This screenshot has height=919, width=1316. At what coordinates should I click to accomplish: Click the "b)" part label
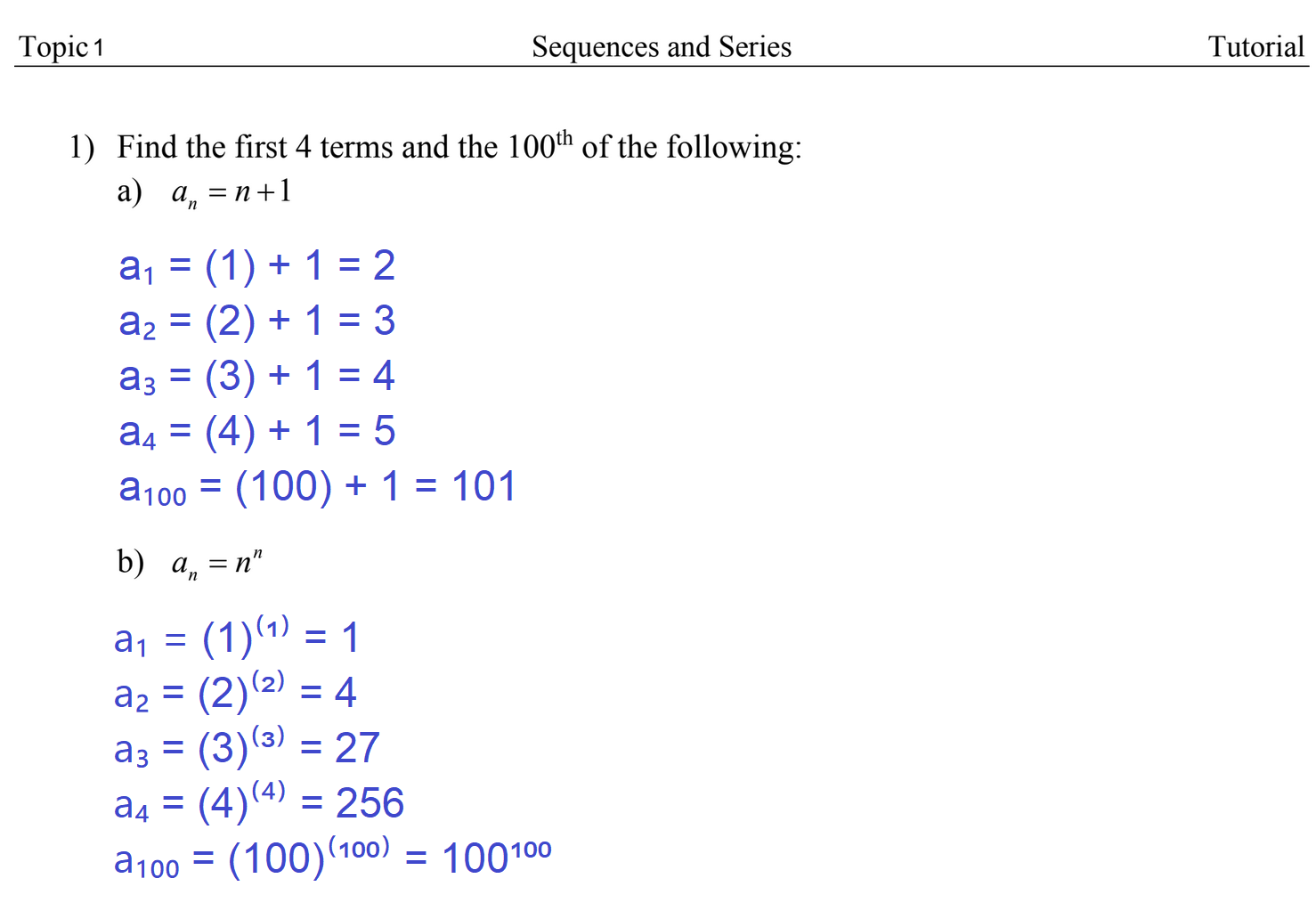tap(130, 562)
